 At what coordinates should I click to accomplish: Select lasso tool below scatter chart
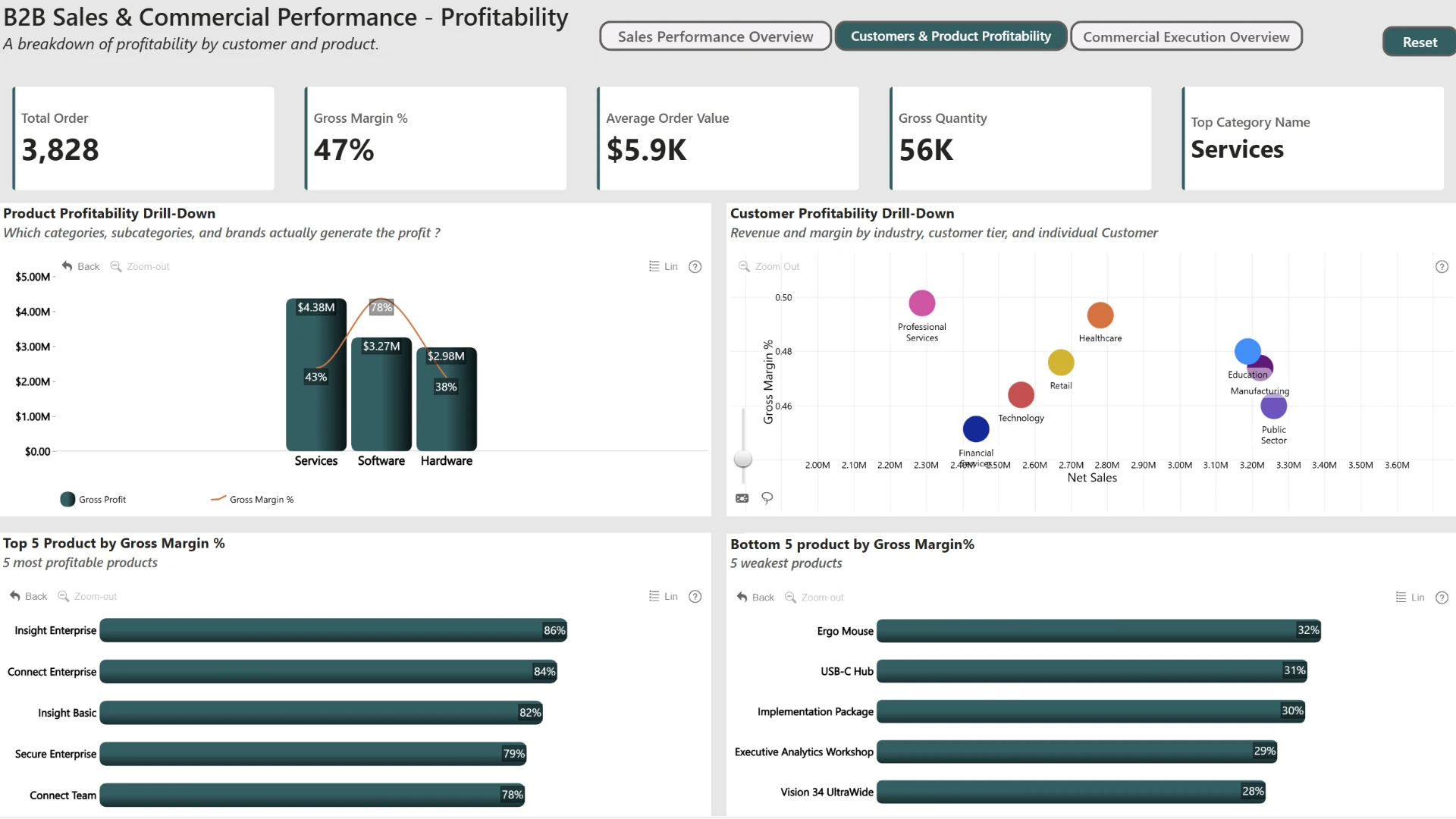(x=767, y=498)
